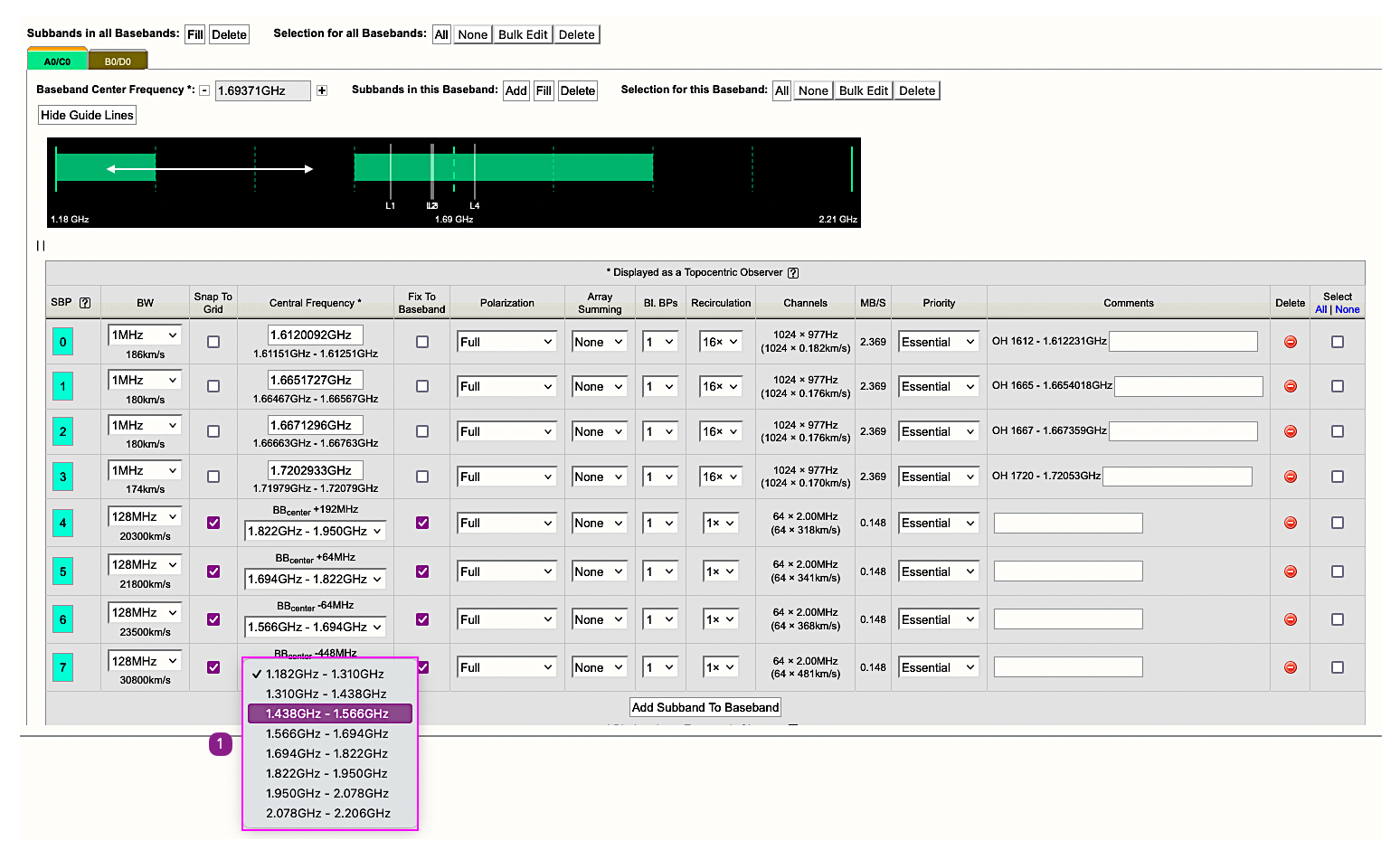
Task: Check the Select box for subband 2
Action: (1338, 431)
